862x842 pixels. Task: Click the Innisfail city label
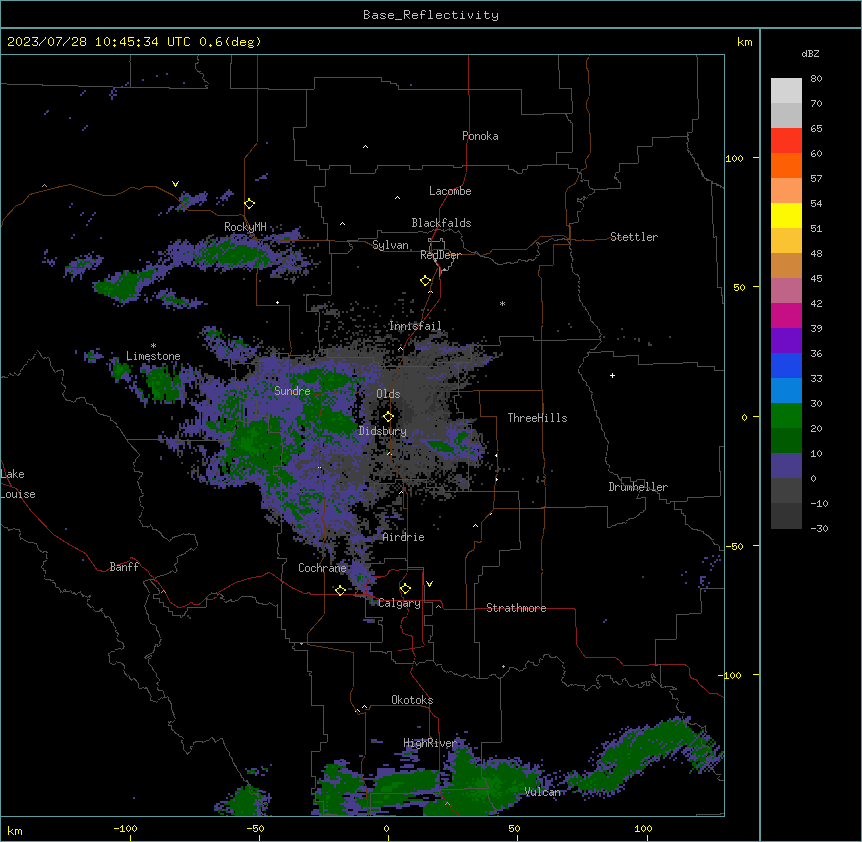(415, 326)
